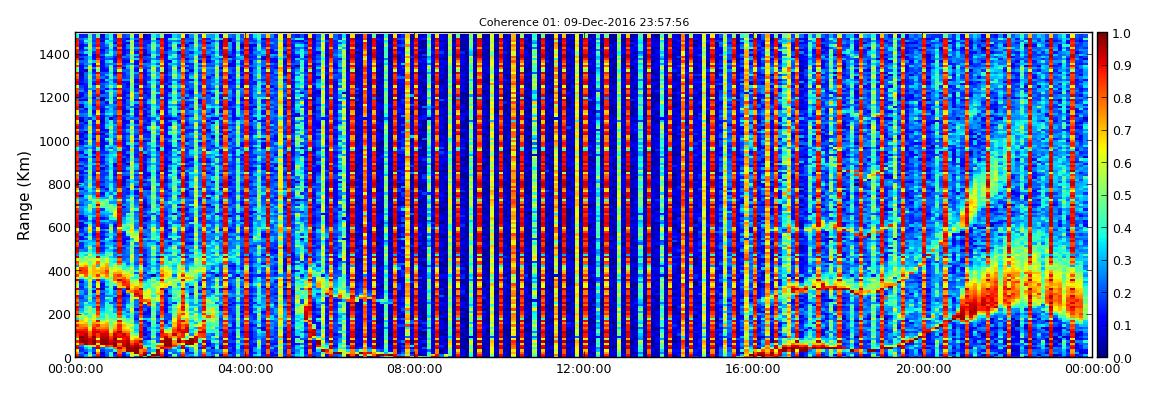Click the 800 range tick label

[59, 184]
